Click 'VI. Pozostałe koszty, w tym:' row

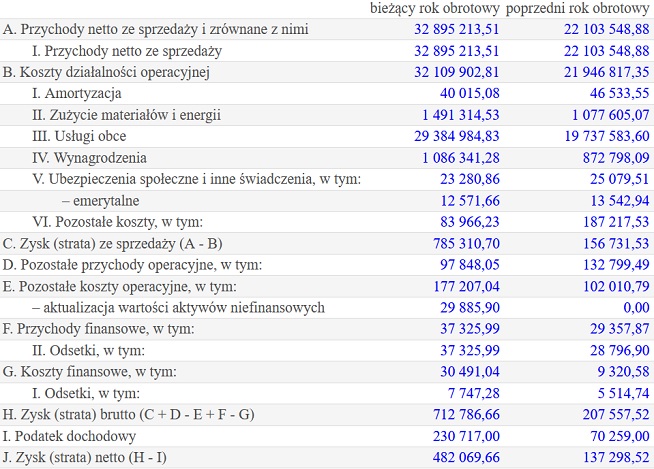click(327, 222)
